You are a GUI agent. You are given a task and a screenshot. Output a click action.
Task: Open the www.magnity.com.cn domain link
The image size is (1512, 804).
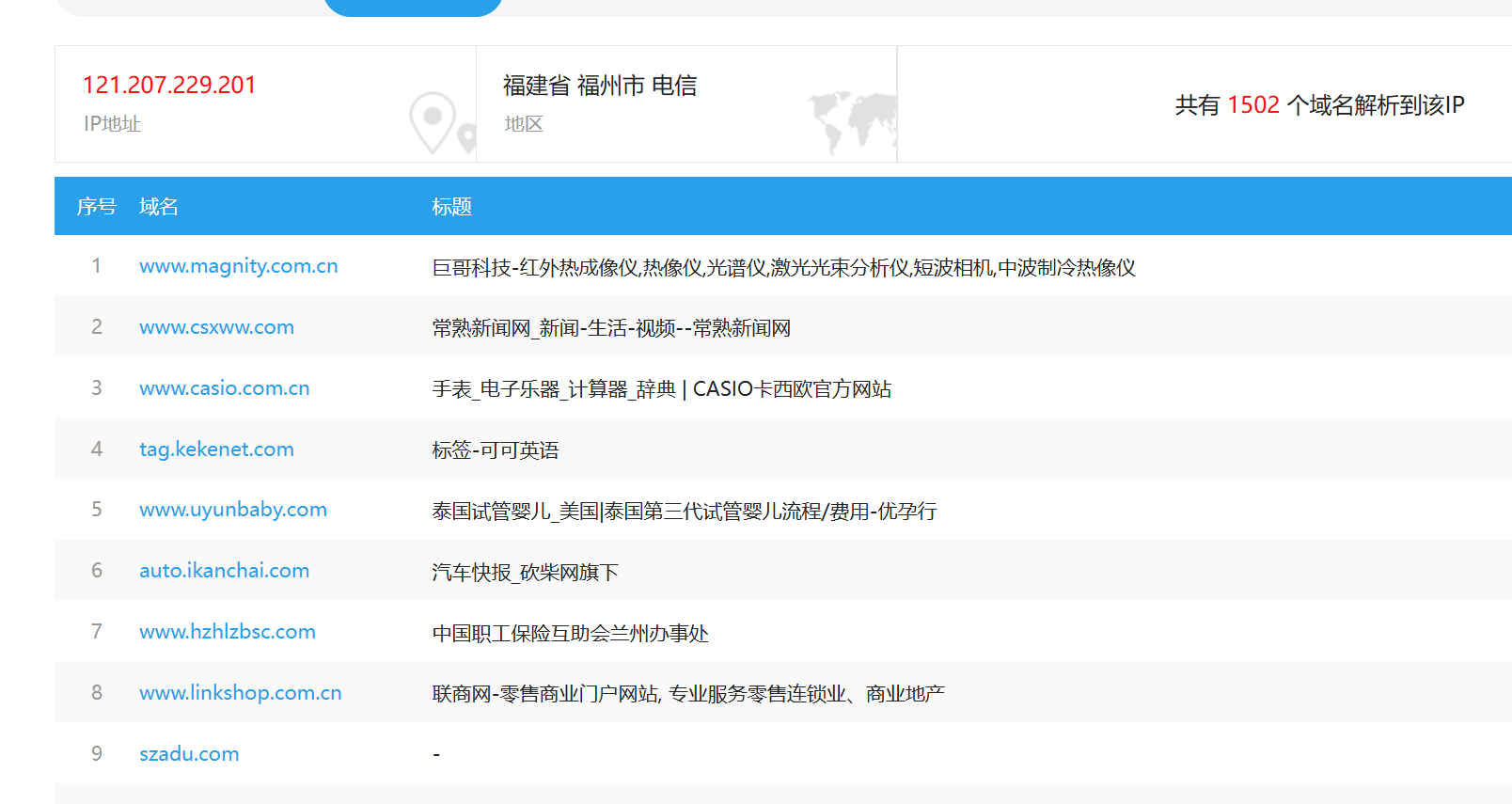pos(238,266)
